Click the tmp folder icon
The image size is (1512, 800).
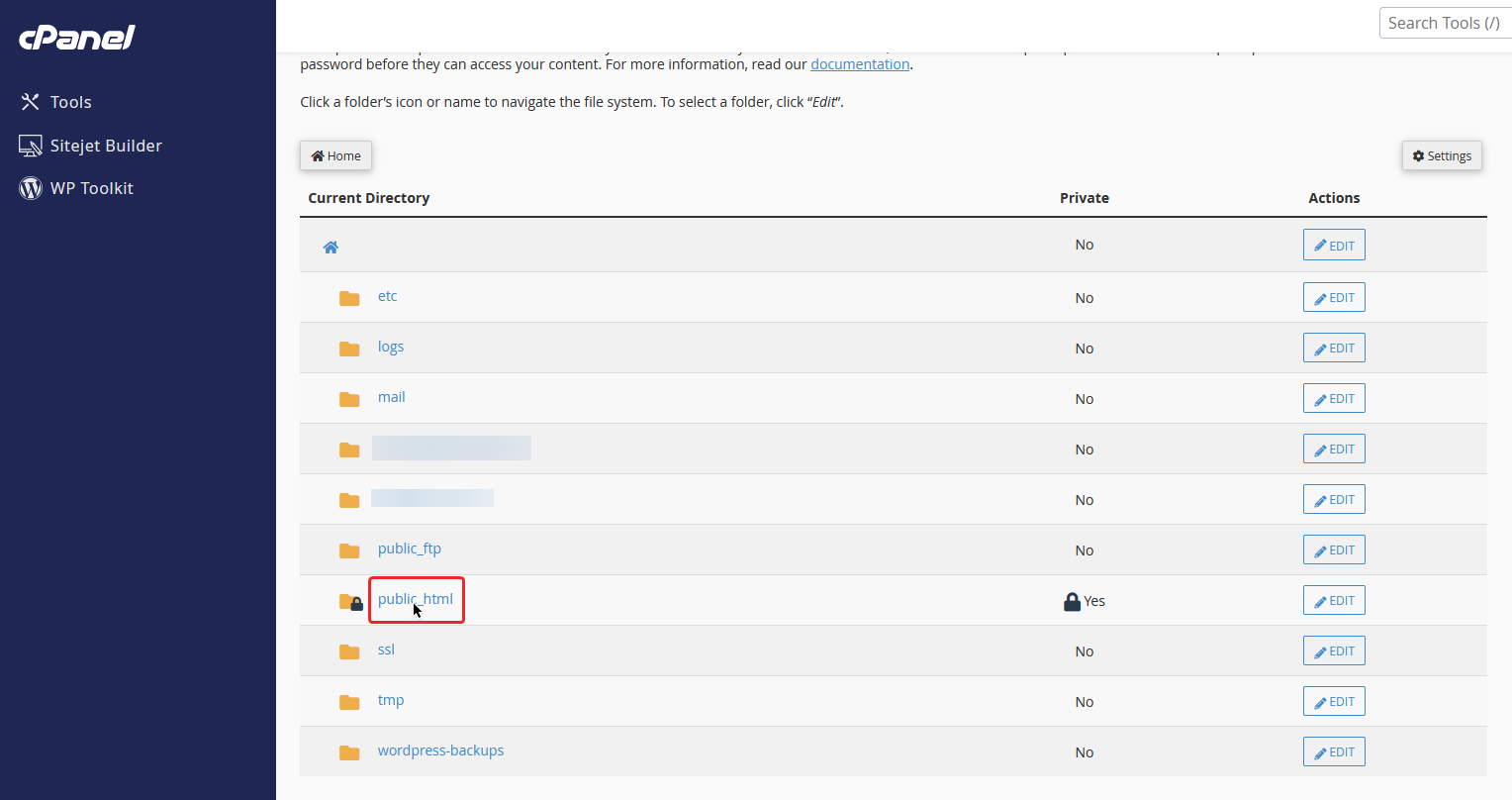point(349,702)
